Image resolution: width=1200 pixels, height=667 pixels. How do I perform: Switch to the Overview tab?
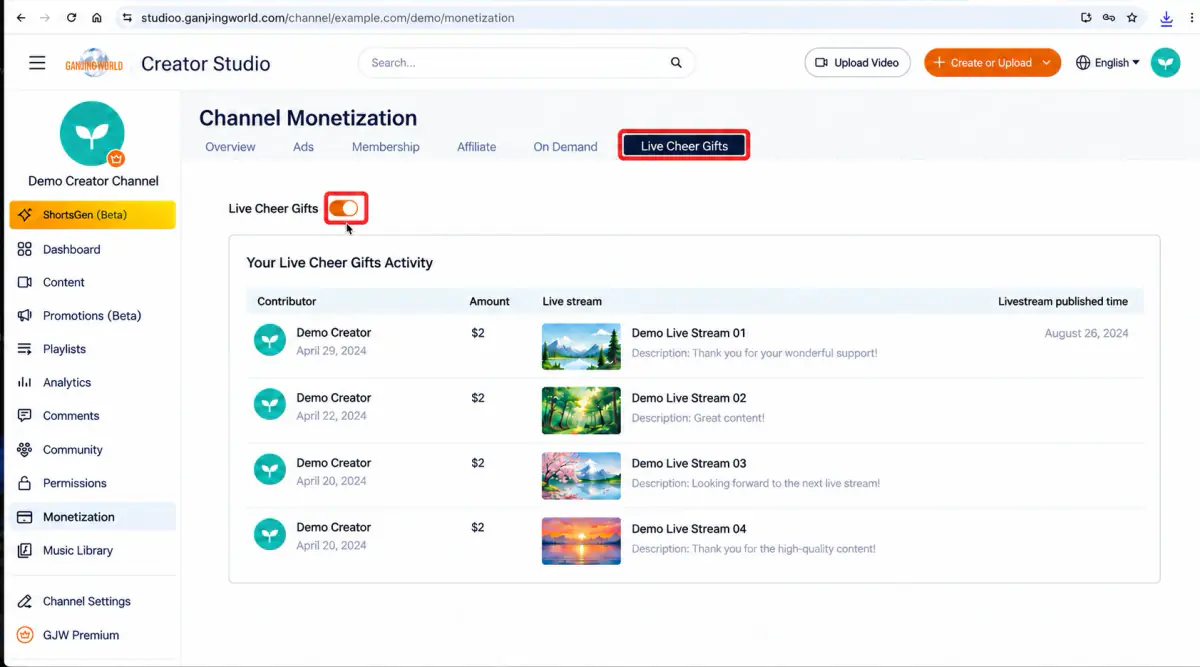pos(230,147)
